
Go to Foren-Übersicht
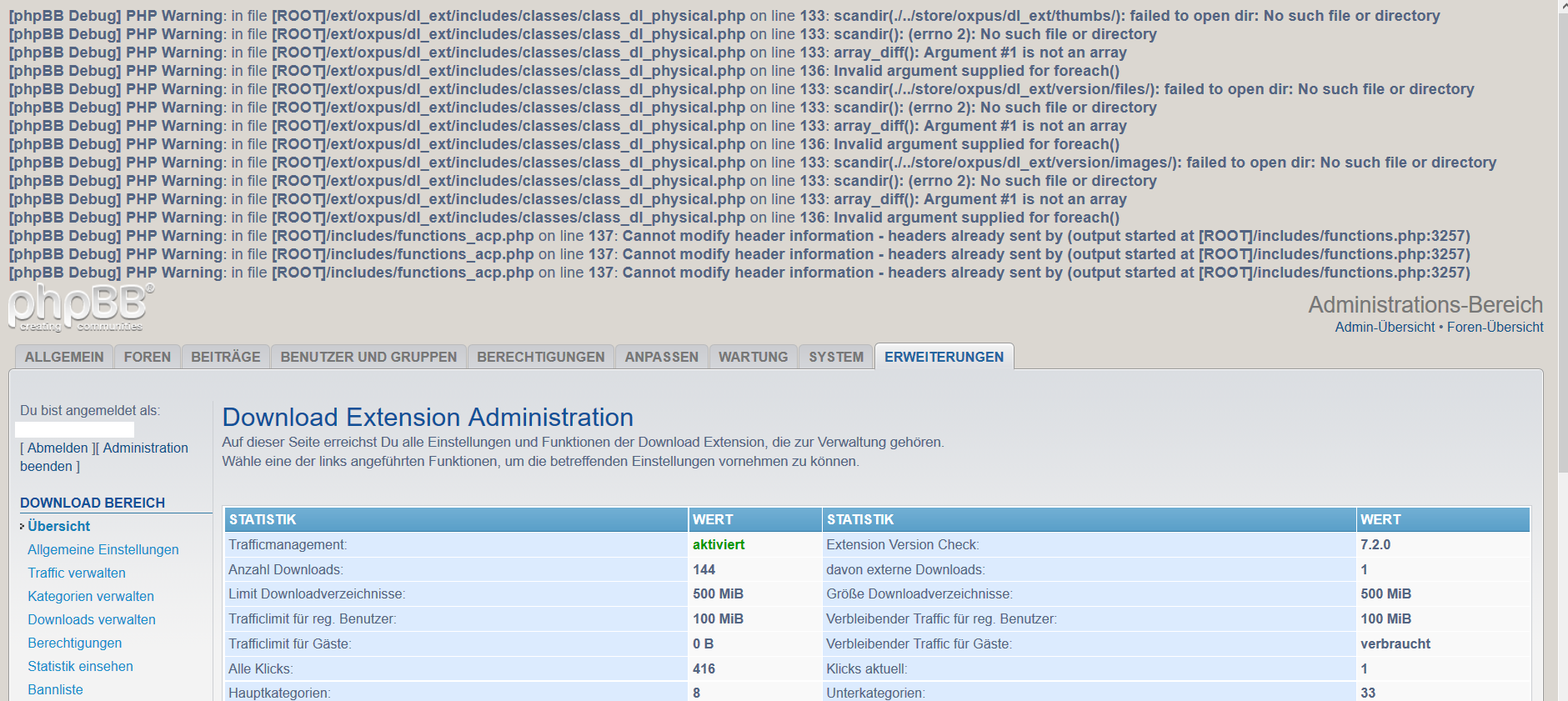click(x=1495, y=328)
